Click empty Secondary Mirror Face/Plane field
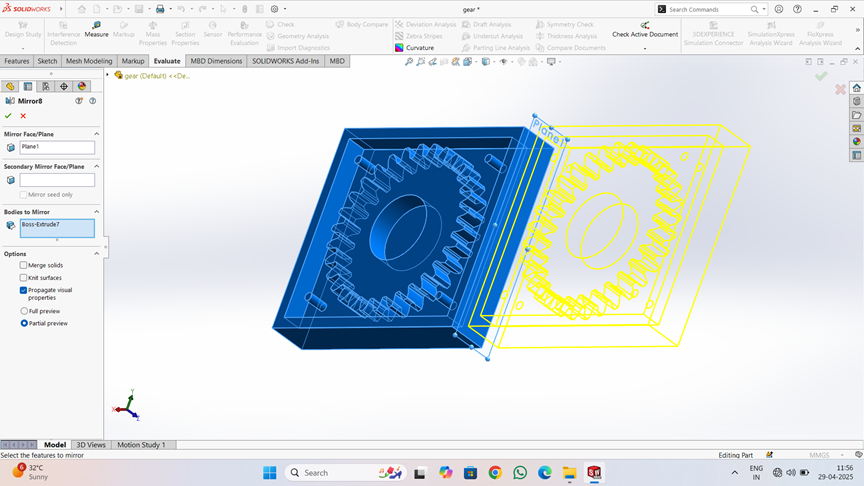Image resolution: width=864 pixels, height=486 pixels. coord(57,180)
